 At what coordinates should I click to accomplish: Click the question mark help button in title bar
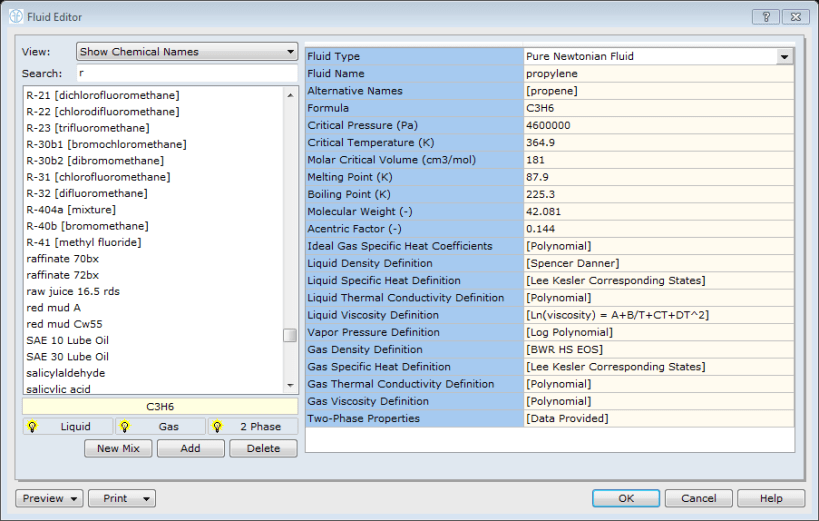[x=766, y=17]
